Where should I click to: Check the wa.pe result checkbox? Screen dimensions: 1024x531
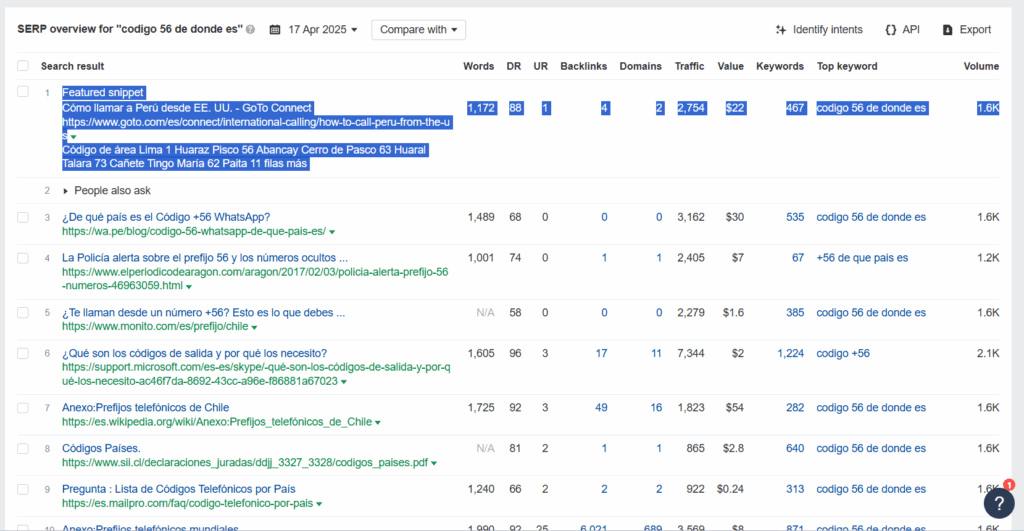click(23, 217)
